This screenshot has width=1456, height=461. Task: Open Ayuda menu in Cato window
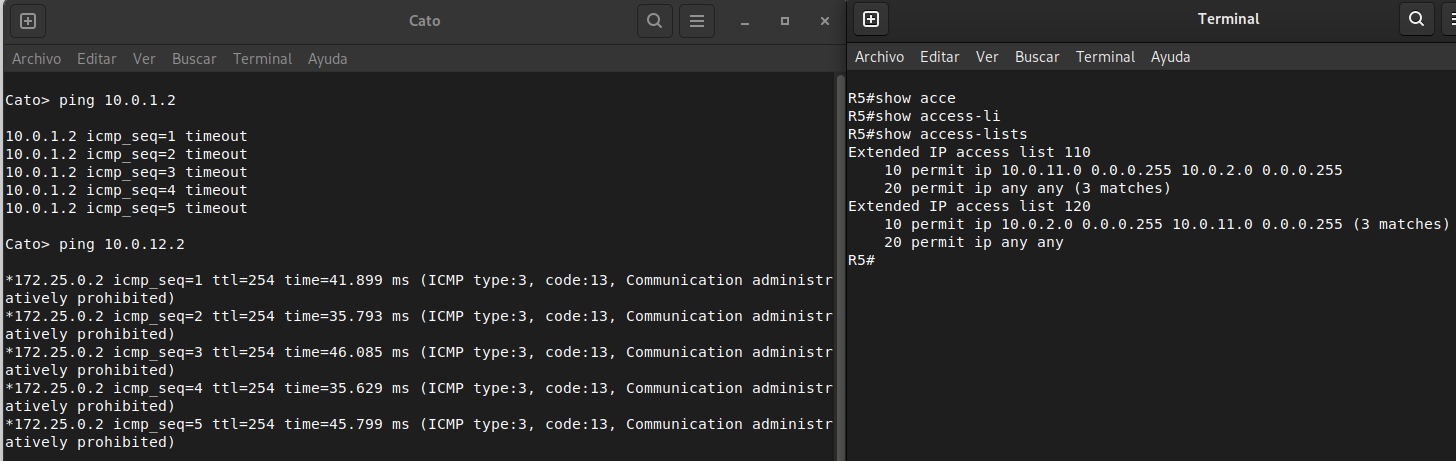[x=328, y=59]
